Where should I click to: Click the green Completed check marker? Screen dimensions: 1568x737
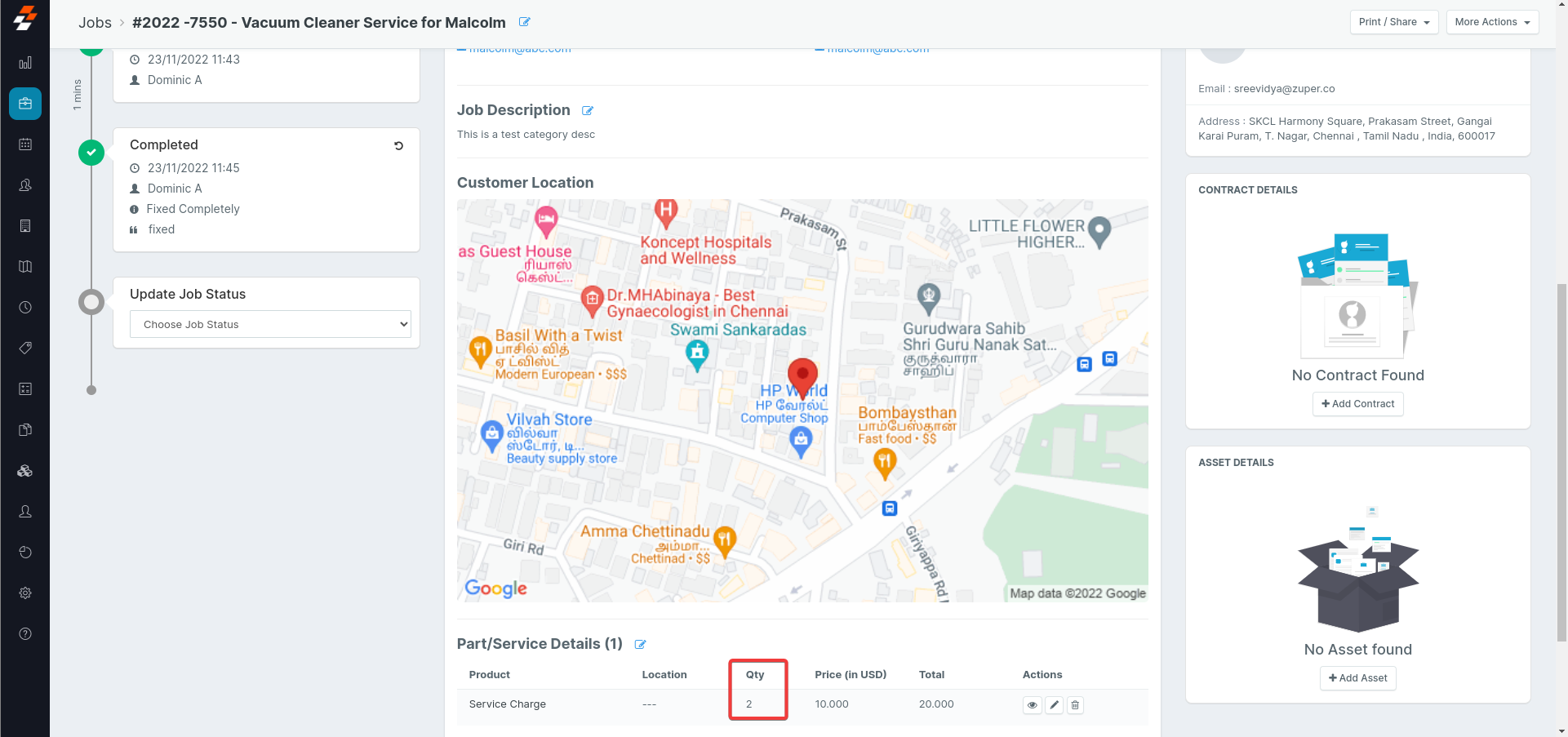[91, 153]
